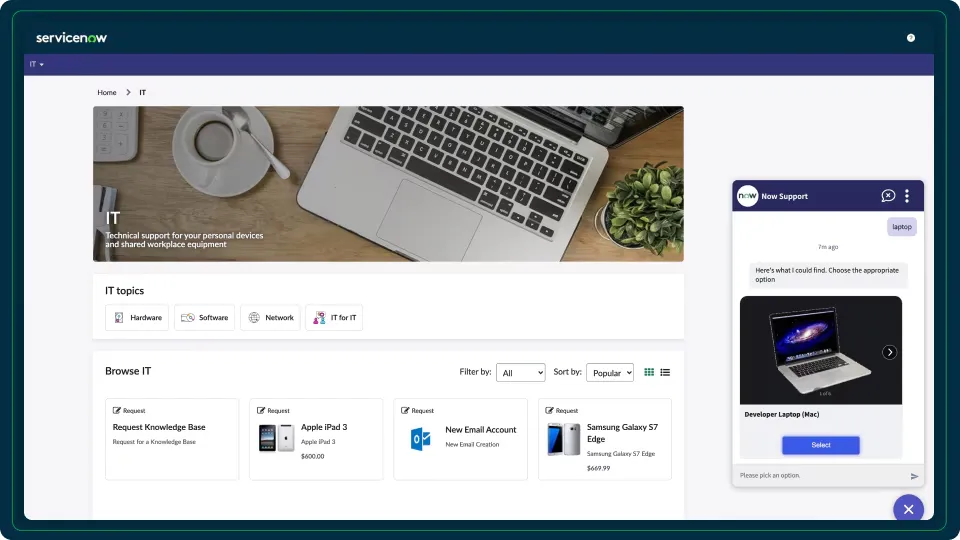Click the chat message input field
960x540 pixels.
pos(820,476)
